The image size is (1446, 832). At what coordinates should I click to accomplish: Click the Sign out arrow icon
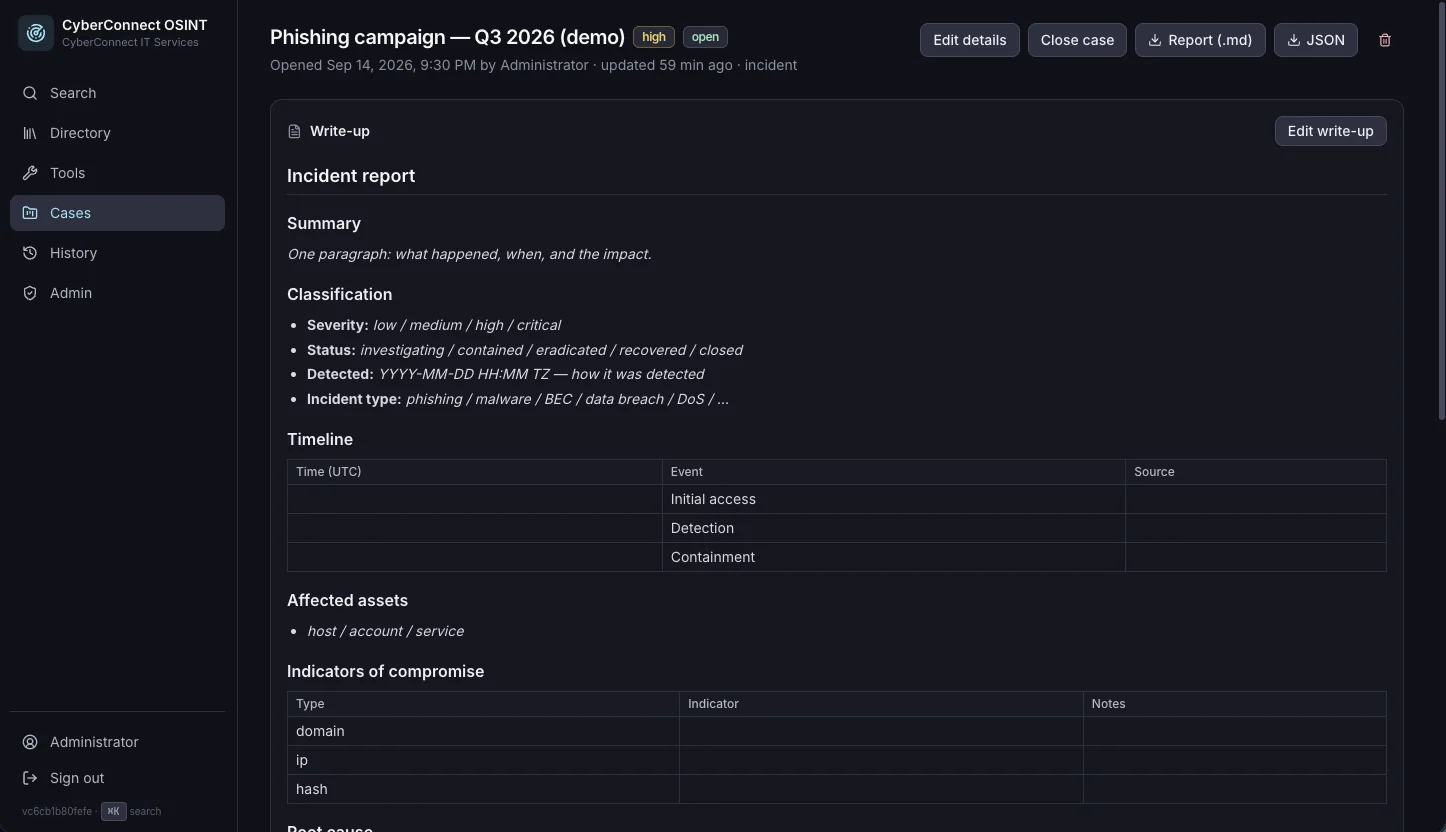(30, 778)
